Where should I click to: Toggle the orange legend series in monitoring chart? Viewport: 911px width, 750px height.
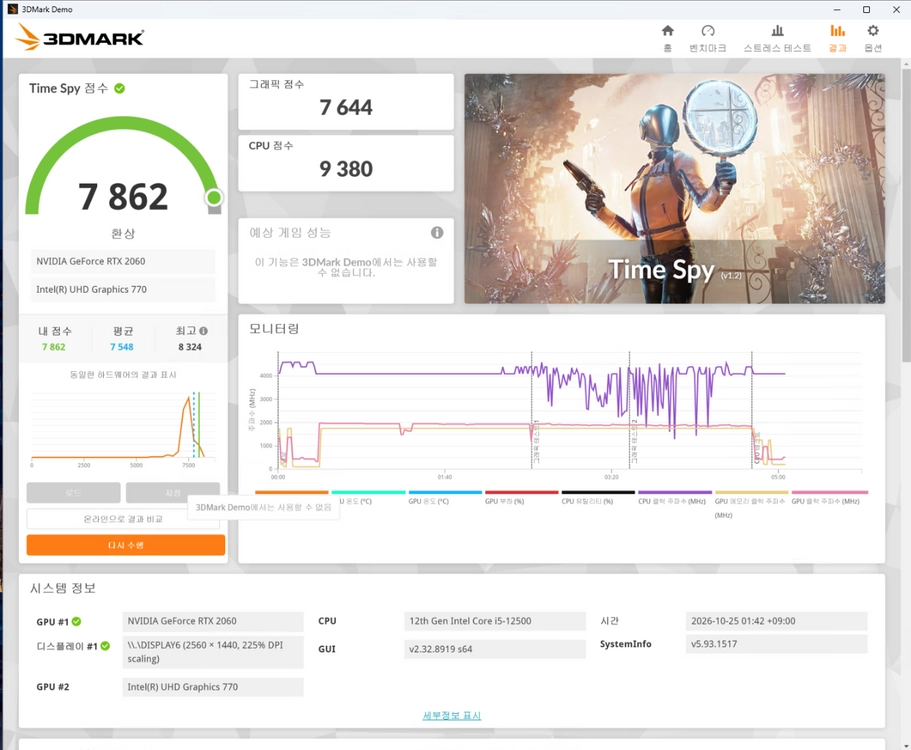click(x=292, y=492)
